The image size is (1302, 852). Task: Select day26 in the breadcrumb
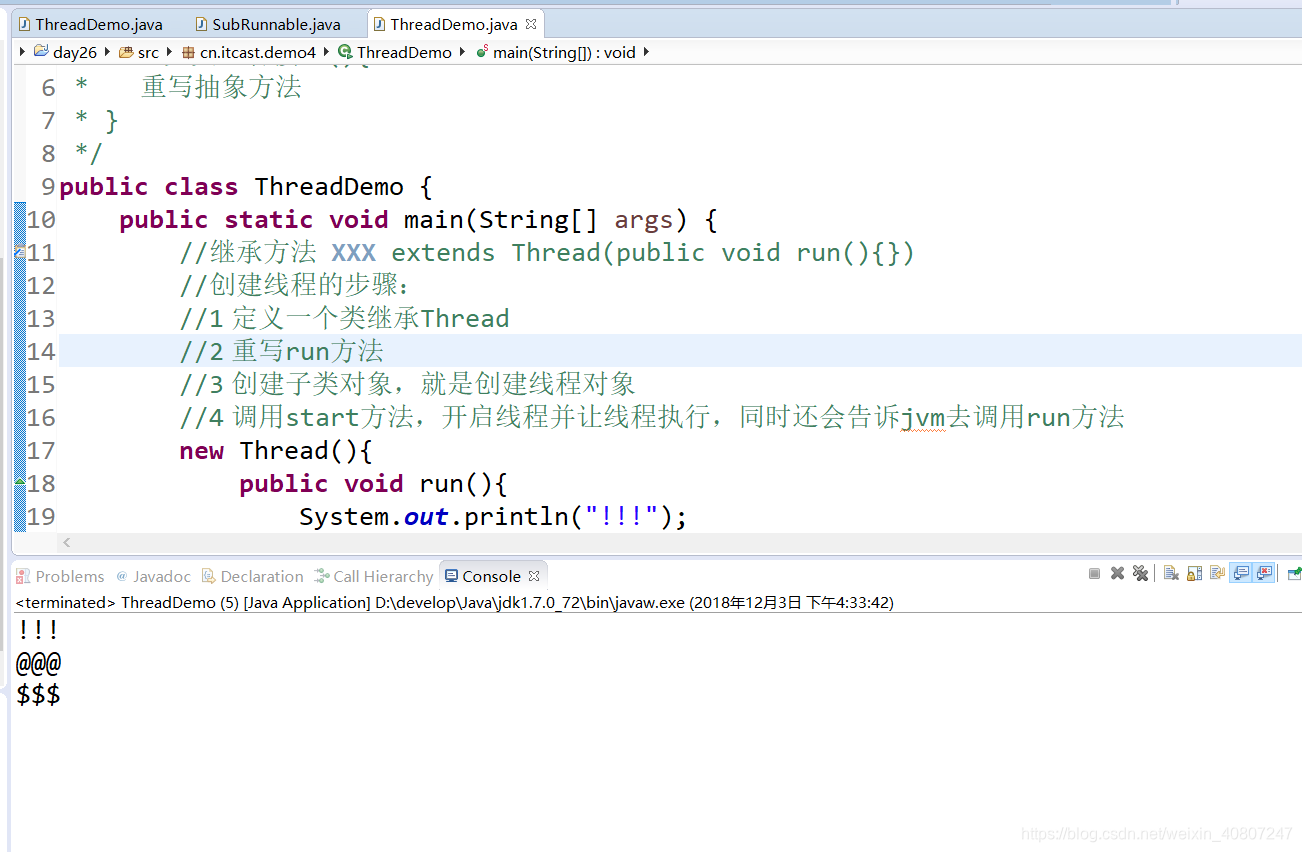(x=75, y=52)
